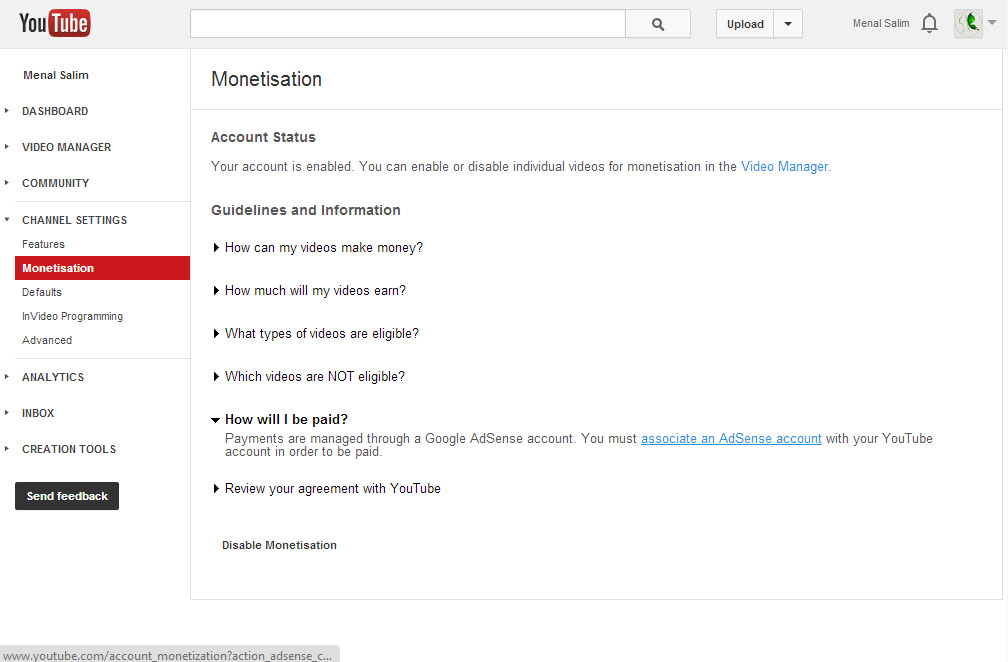Viewport: 1008px width, 662px height.
Task: Click the account avatar thumbnail
Action: [x=968, y=24]
